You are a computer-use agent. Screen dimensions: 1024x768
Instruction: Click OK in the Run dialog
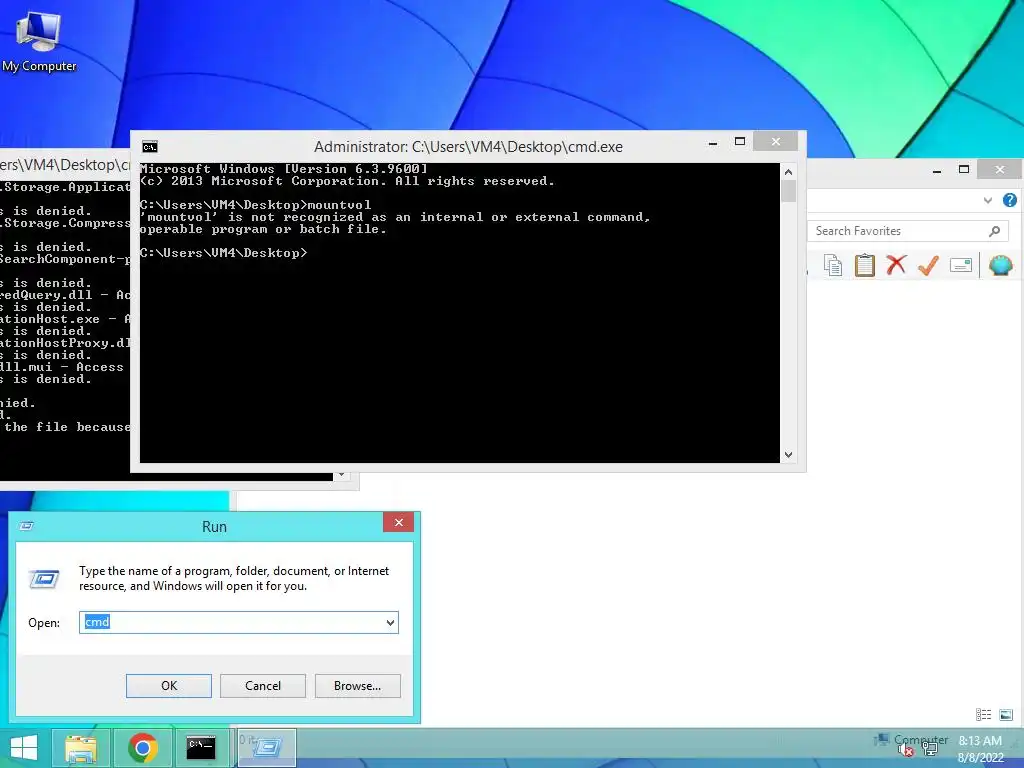click(168, 686)
